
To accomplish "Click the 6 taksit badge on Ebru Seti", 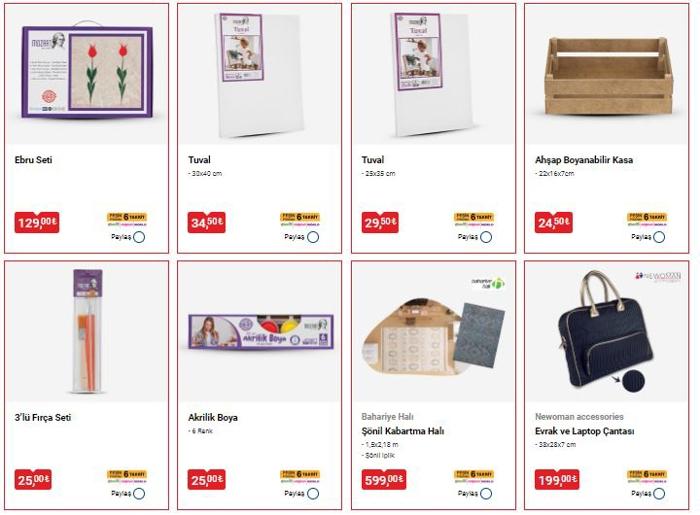I will 127,219.
